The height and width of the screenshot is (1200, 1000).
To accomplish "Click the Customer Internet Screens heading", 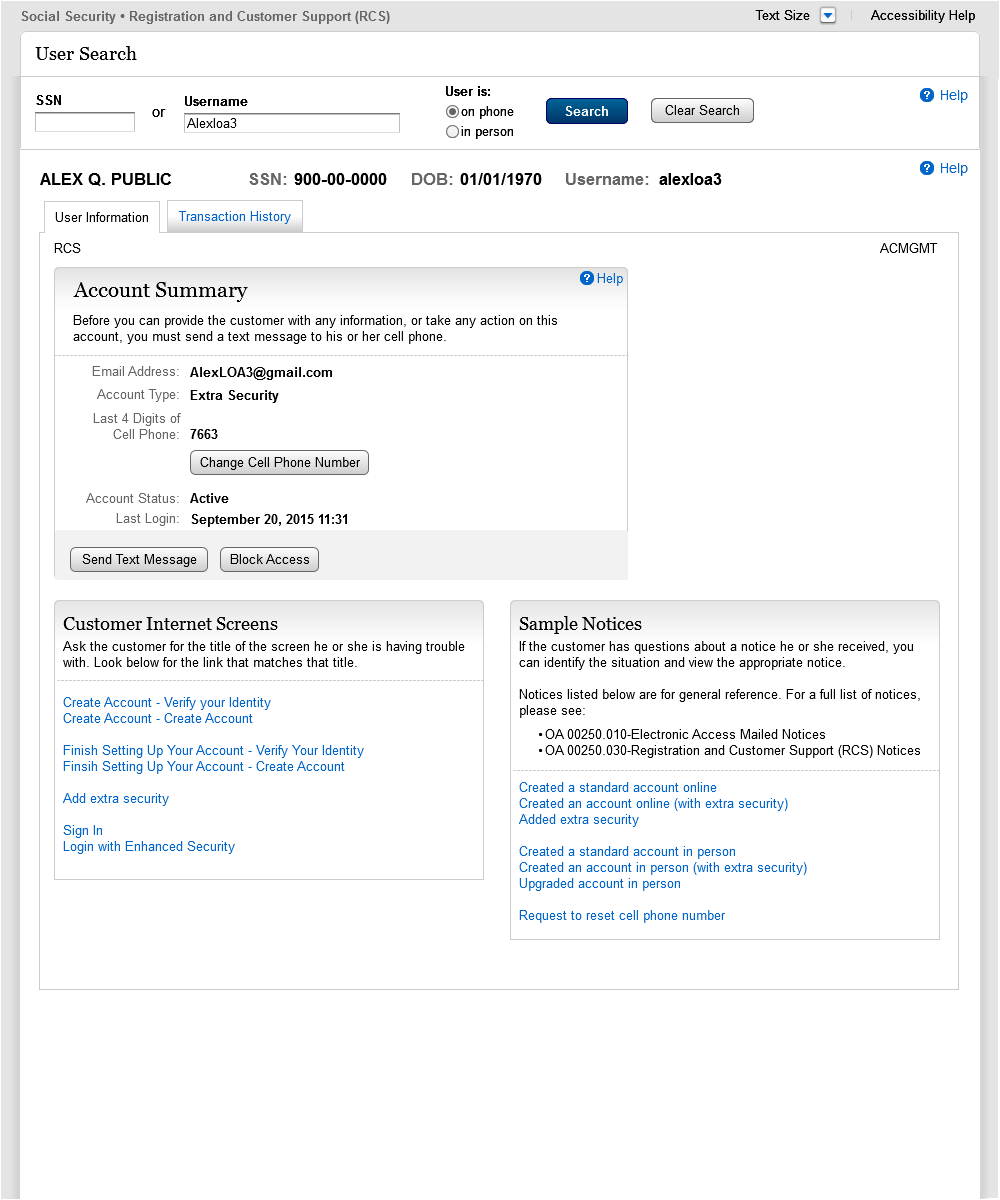I will (171, 624).
